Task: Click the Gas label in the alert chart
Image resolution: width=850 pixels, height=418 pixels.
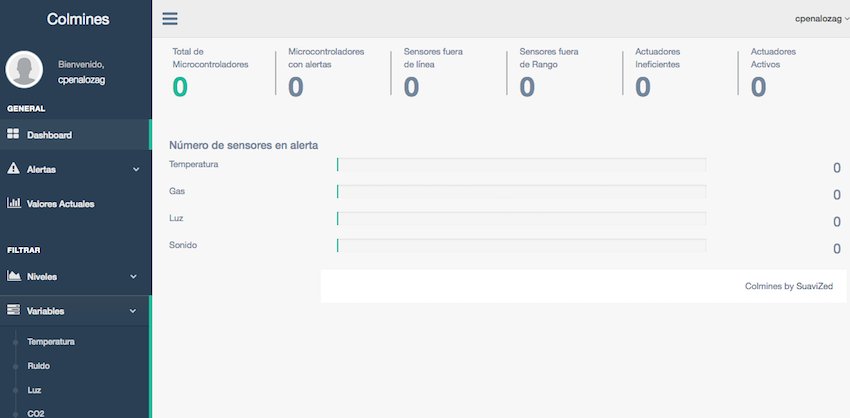Action: click(x=177, y=191)
